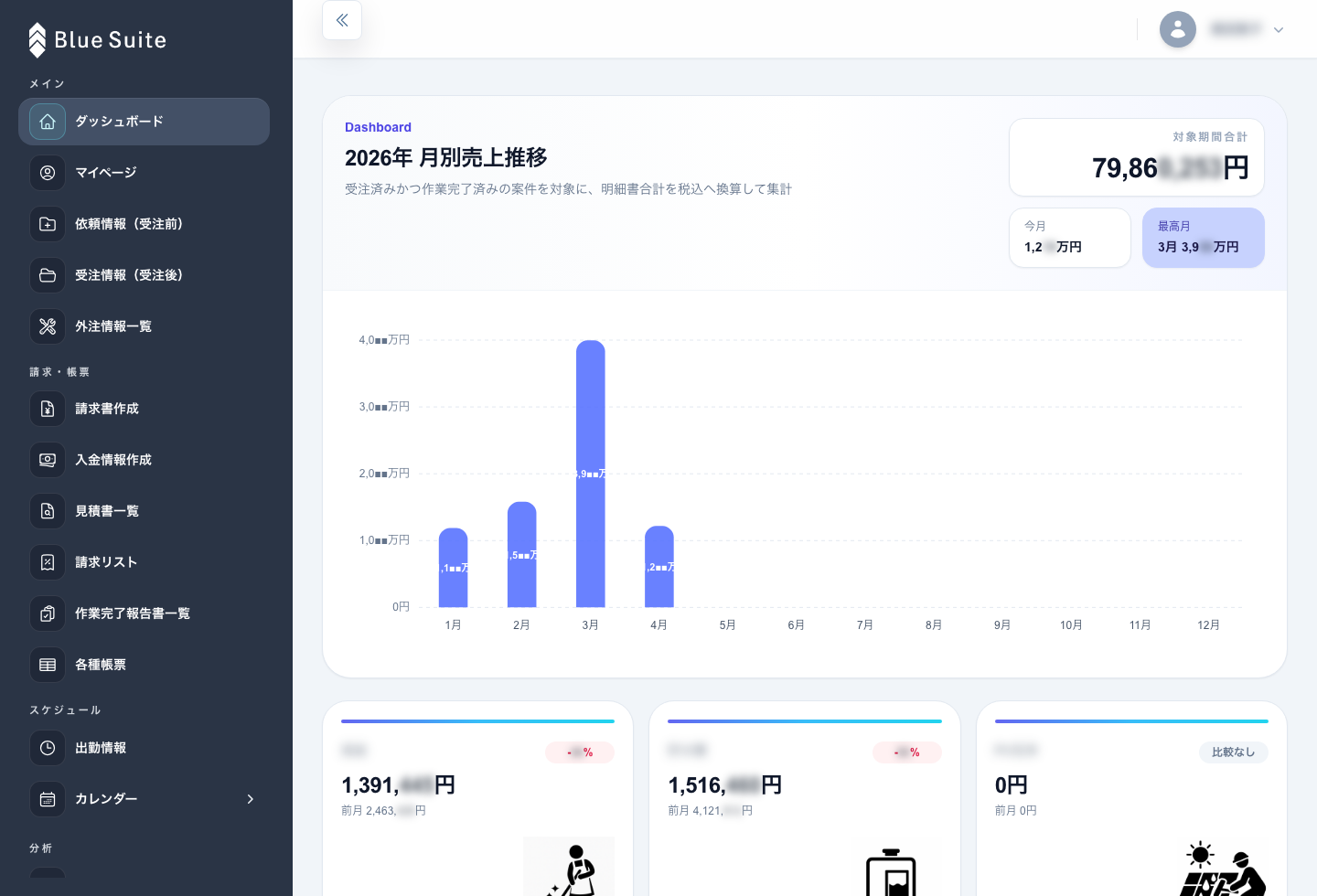Click the user avatar in the header
The height and width of the screenshot is (896, 1317).
coord(1178,29)
